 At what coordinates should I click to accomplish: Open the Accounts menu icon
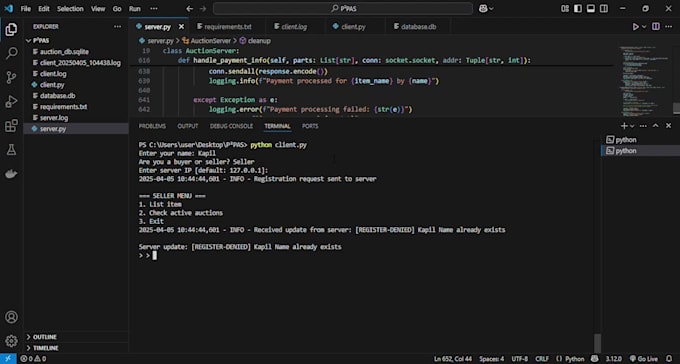pyautogui.click(x=11, y=317)
